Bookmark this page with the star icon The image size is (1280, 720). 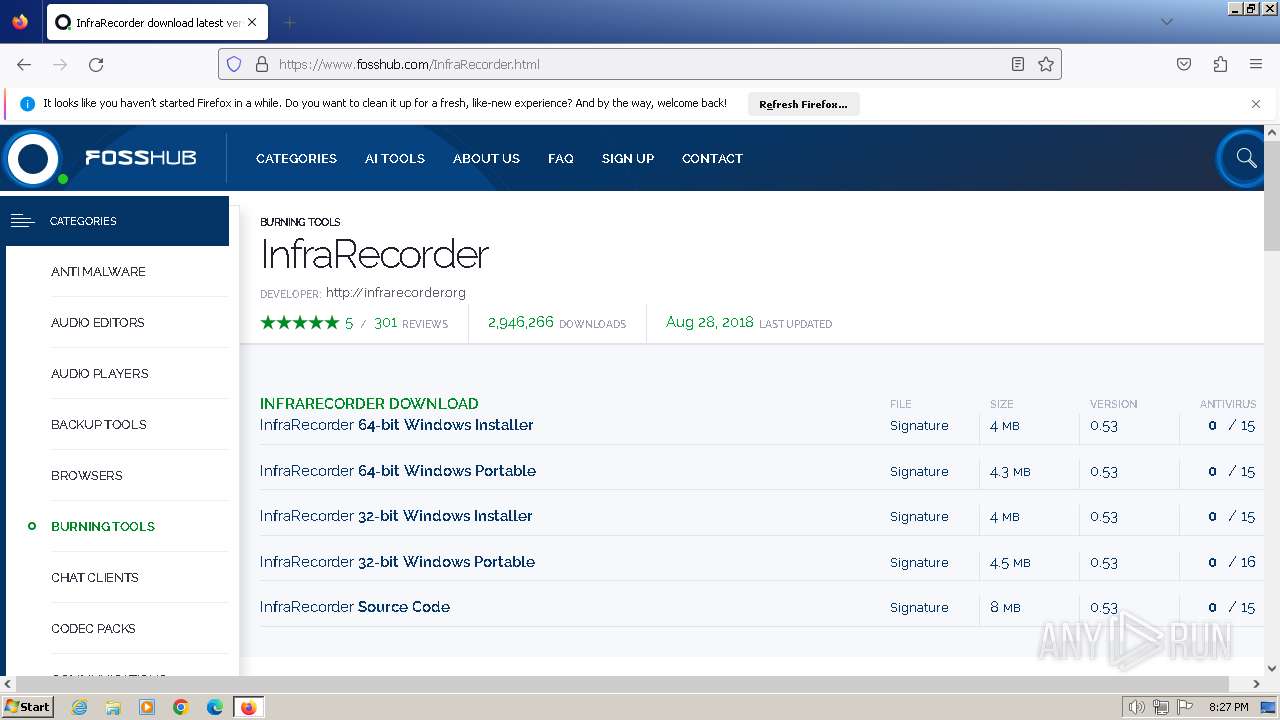pyautogui.click(x=1046, y=64)
